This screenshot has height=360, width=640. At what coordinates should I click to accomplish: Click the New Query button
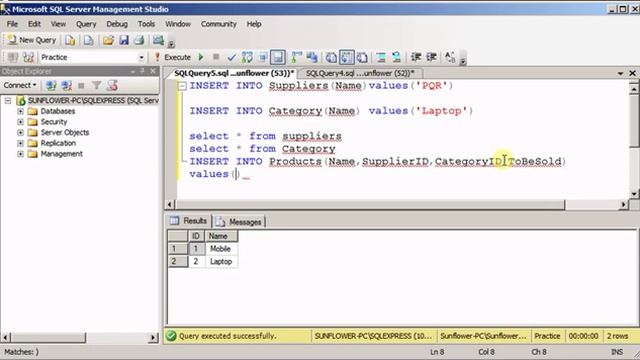coord(31,40)
